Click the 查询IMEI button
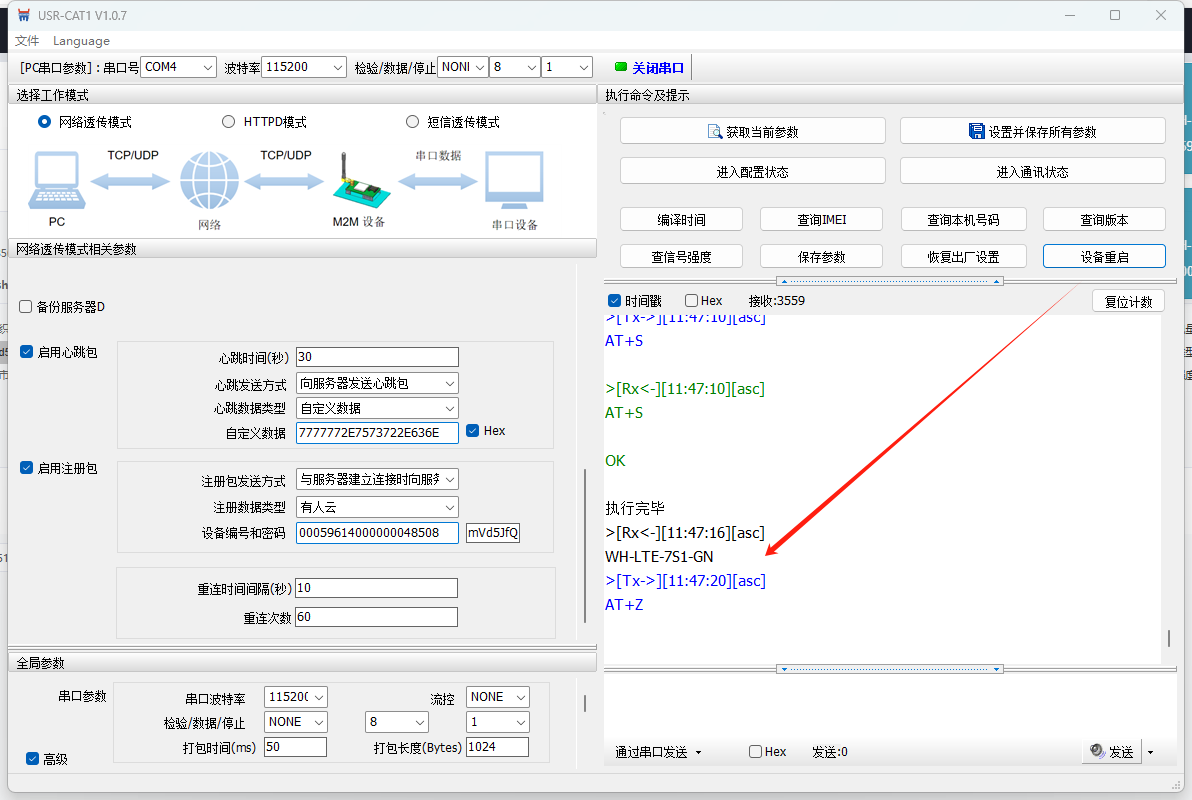This screenshot has width=1192, height=800. click(x=821, y=220)
